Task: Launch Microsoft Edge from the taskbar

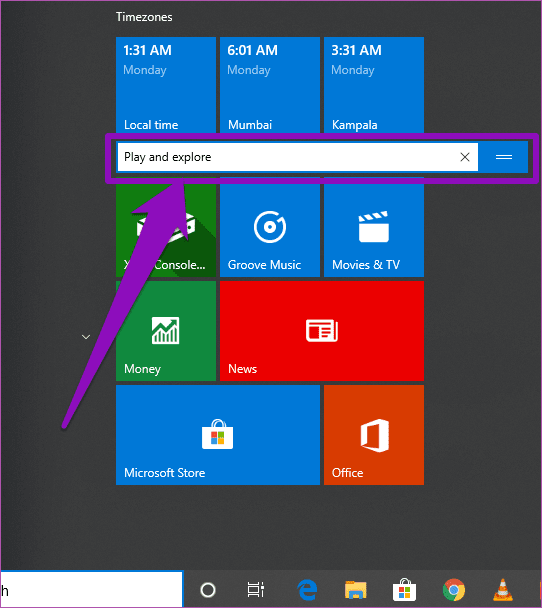Action: [307, 590]
